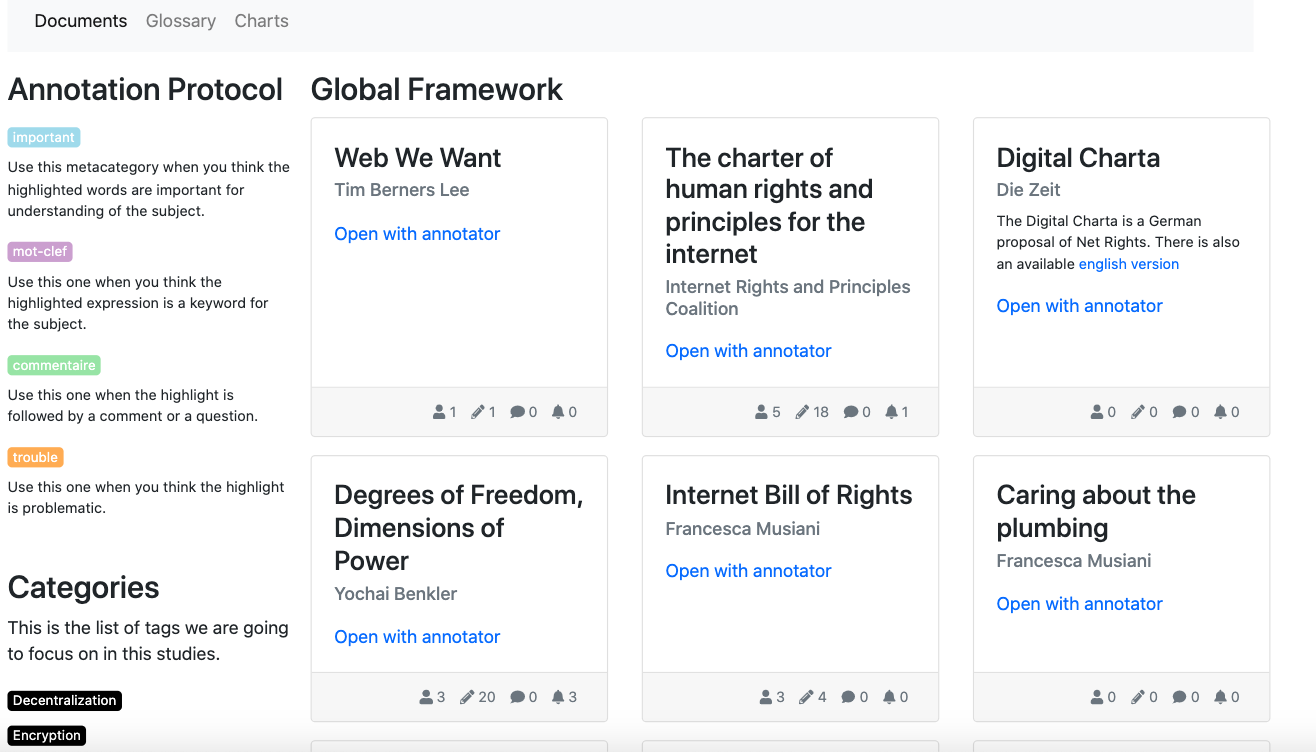Select the Documents tab
The height and width of the screenshot is (752, 1316).
click(x=81, y=21)
